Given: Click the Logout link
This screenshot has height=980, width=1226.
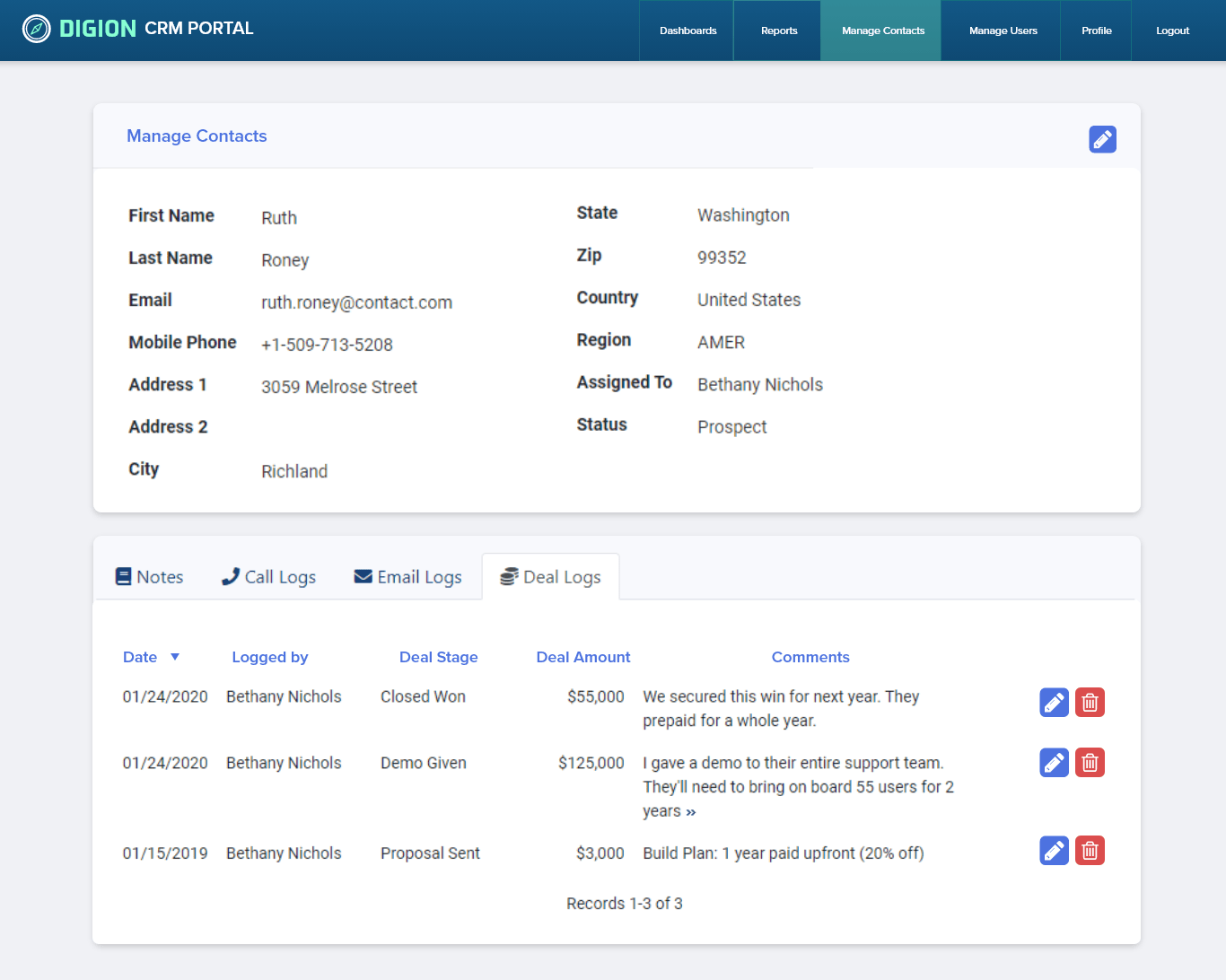Looking at the screenshot, I should 1172,31.
